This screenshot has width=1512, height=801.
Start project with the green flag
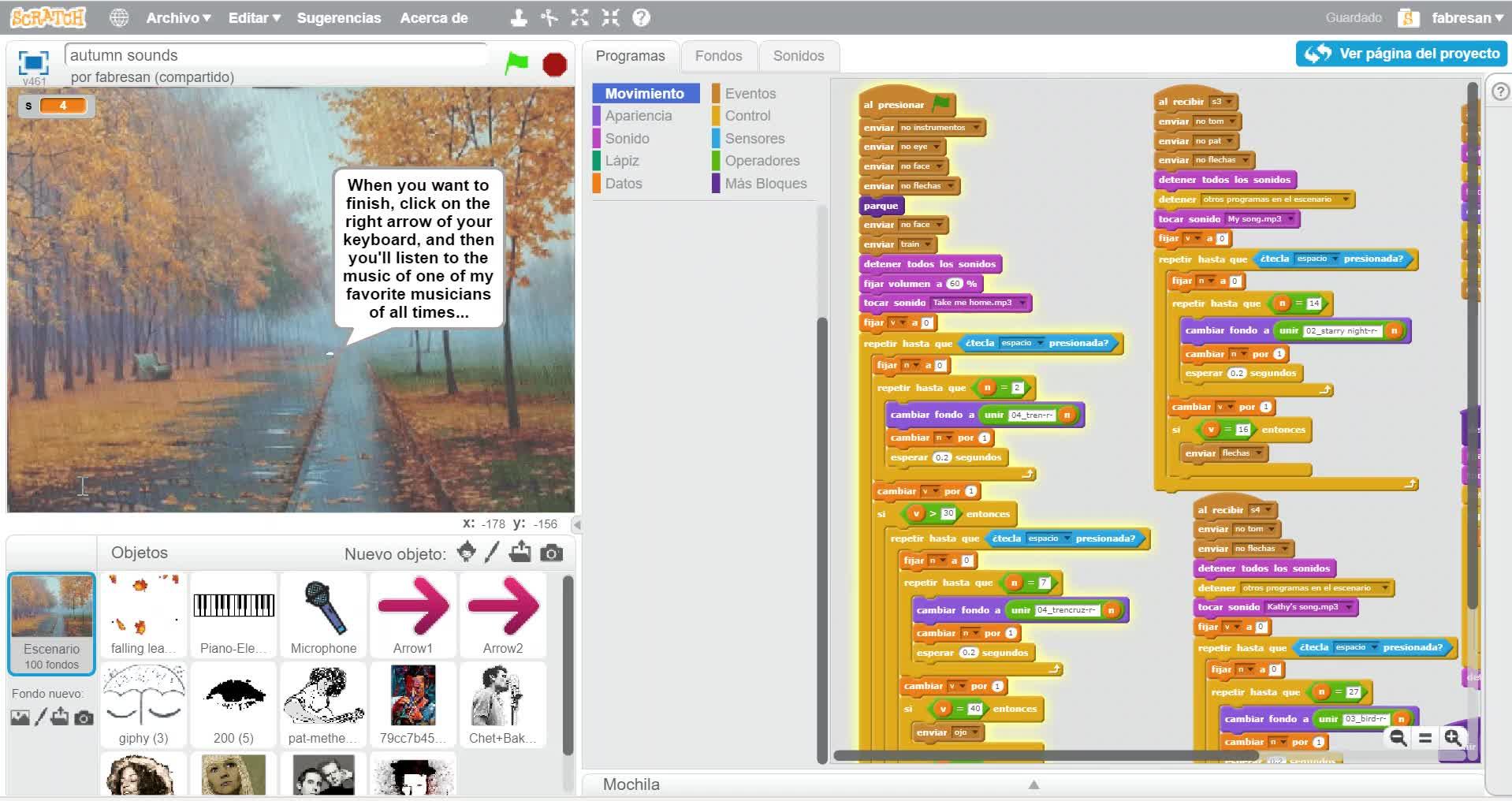click(x=516, y=63)
